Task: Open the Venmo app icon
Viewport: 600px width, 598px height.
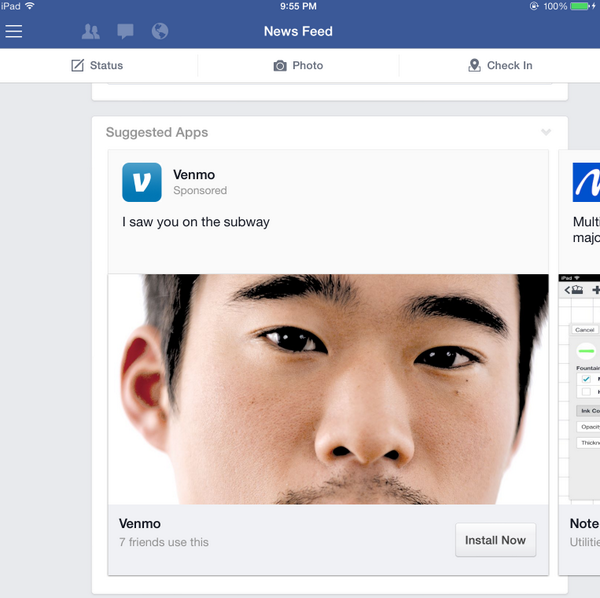Action: [142, 182]
